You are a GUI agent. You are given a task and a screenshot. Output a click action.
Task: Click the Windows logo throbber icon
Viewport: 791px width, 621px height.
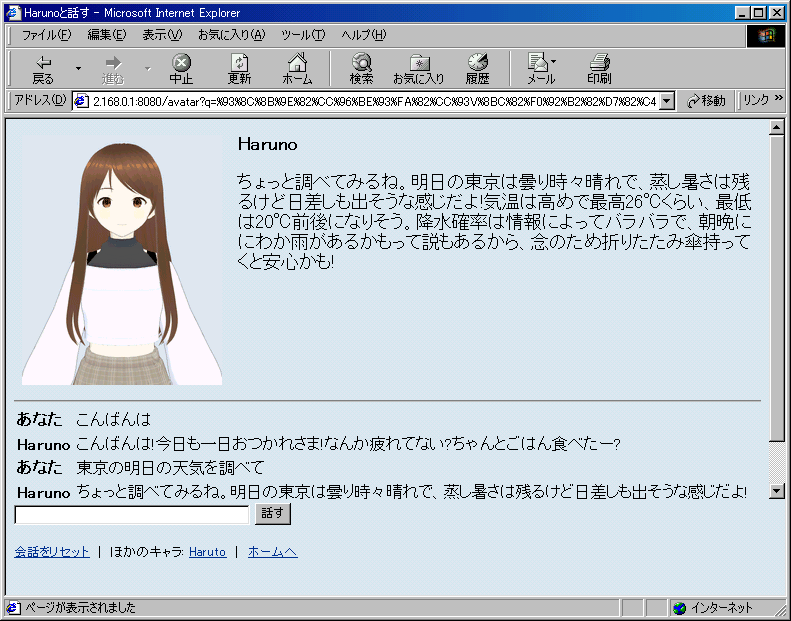point(765,35)
